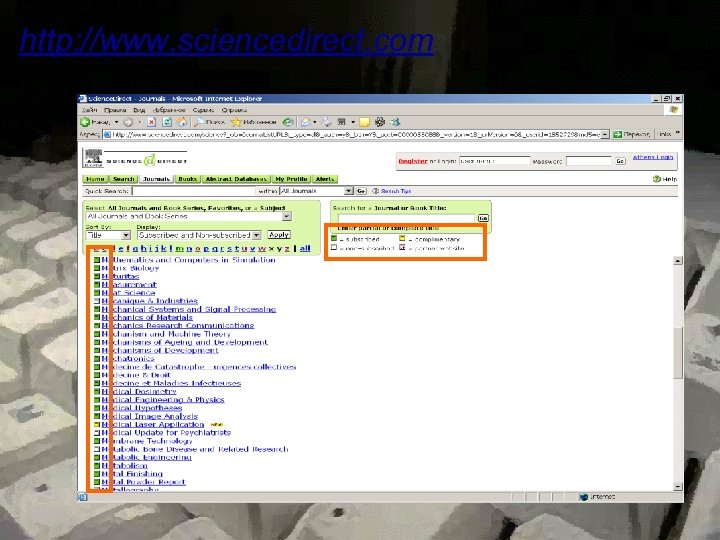Open the Back button history dropdown arrow
720x540 pixels.
pyautogui.click(x=117, y=122)
